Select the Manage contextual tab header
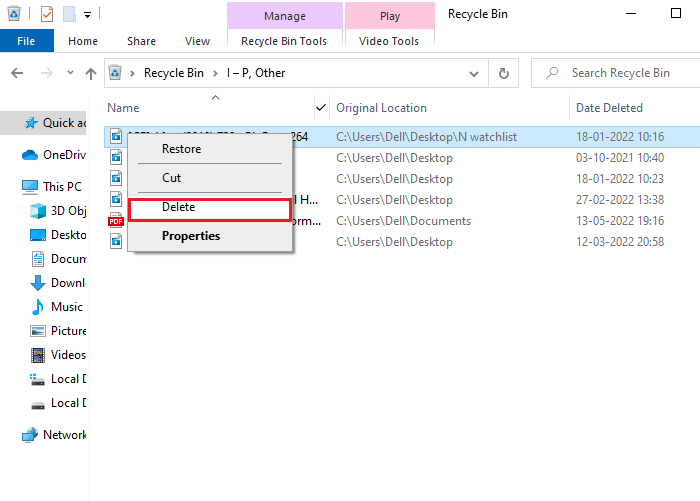This screenshot has height=501, width=700. (285, 16)
